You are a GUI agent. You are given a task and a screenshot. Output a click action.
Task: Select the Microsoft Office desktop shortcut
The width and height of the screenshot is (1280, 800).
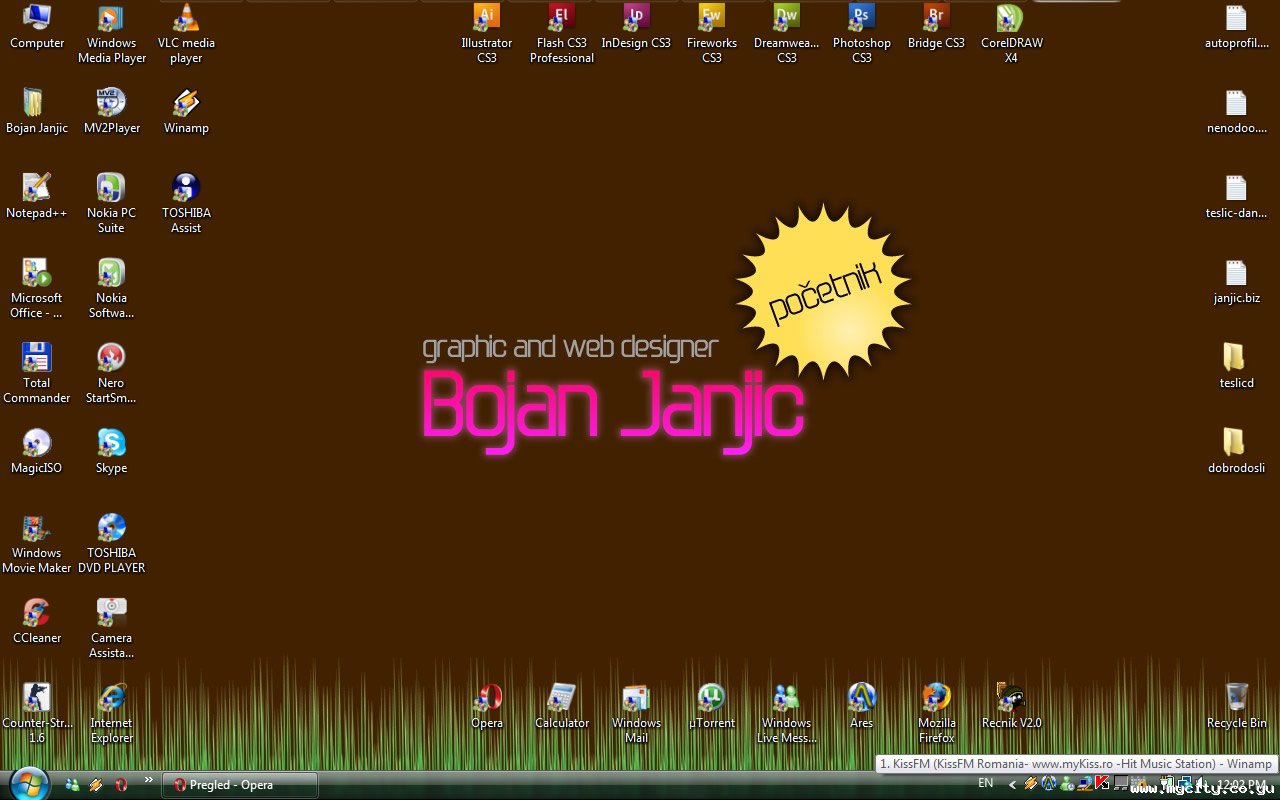[x=37, y=289]
